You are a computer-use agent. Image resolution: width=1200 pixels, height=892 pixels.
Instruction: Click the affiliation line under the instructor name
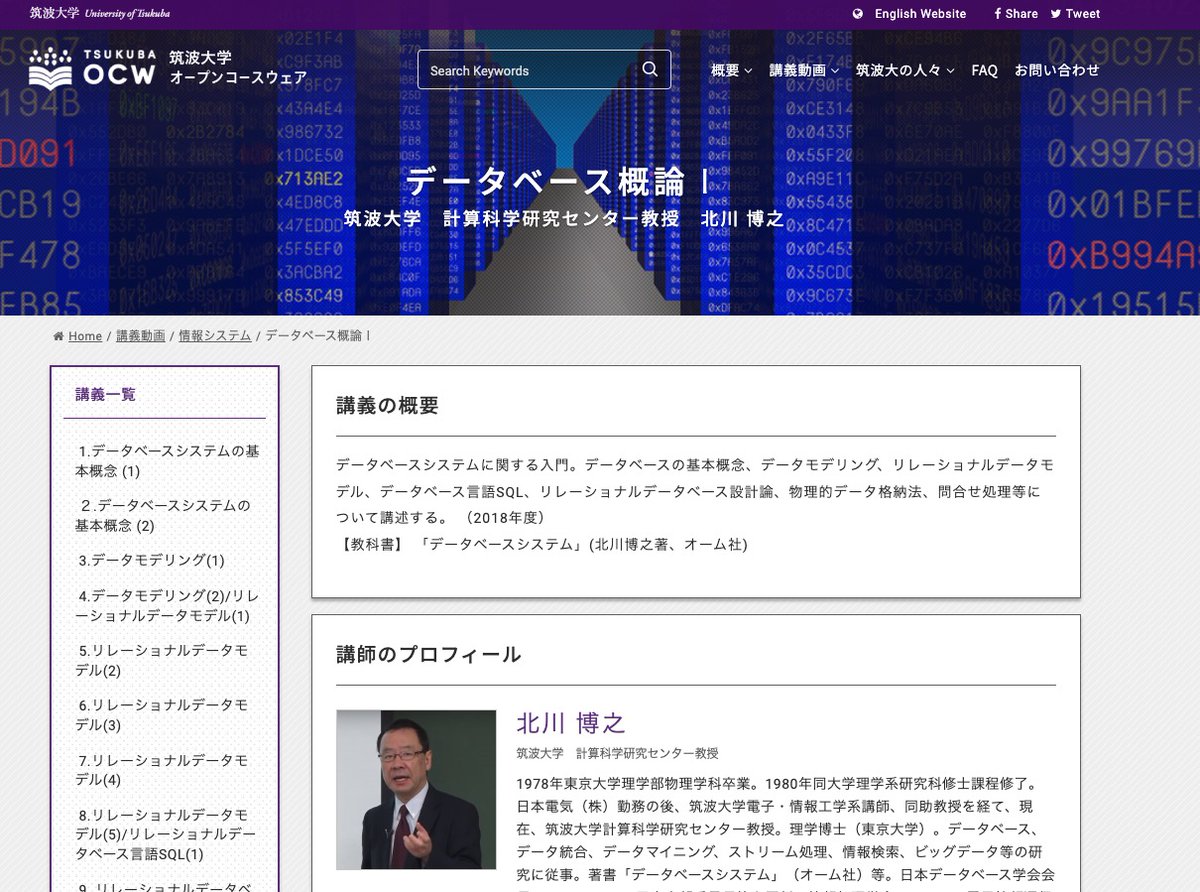point(617,754)
